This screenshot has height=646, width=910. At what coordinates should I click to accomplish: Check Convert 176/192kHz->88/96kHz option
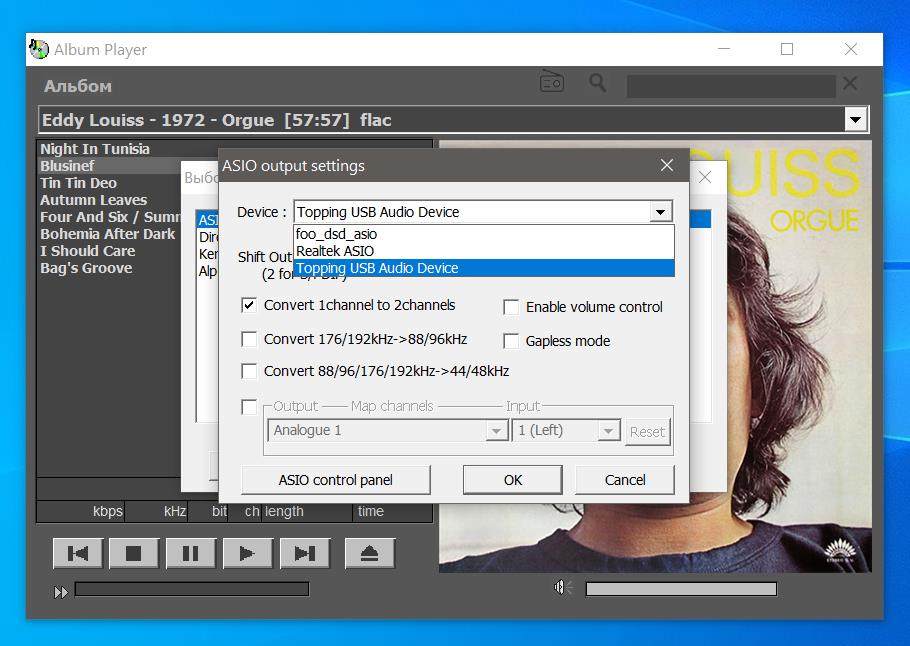tap(250, 339)
